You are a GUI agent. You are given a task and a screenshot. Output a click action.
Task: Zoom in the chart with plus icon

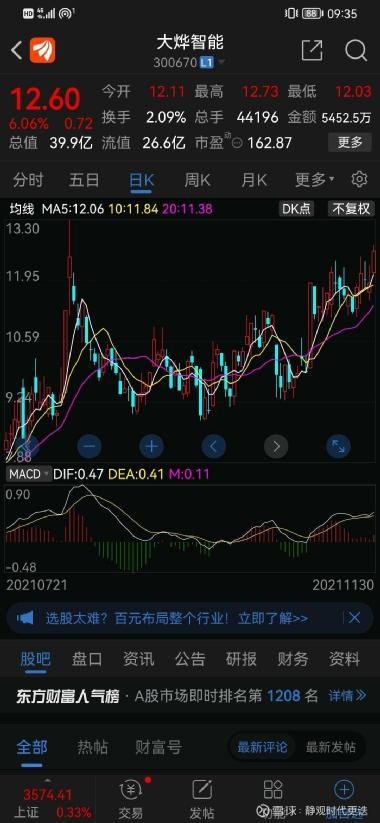(x=152, y=447)
